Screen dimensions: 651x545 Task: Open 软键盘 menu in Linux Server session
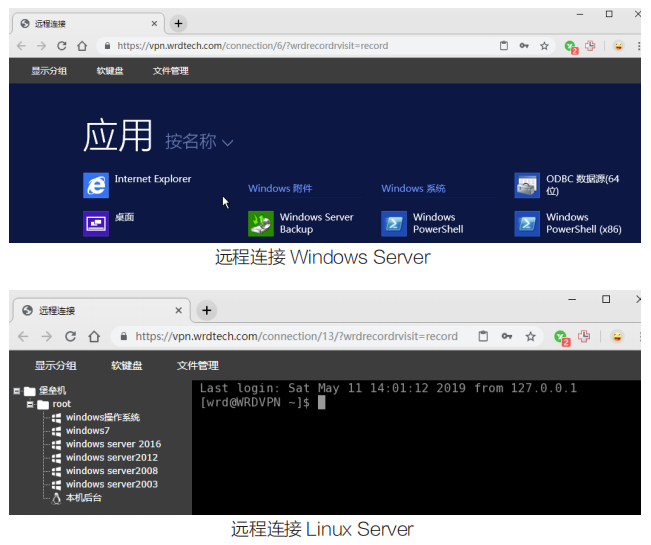point(127,366)
